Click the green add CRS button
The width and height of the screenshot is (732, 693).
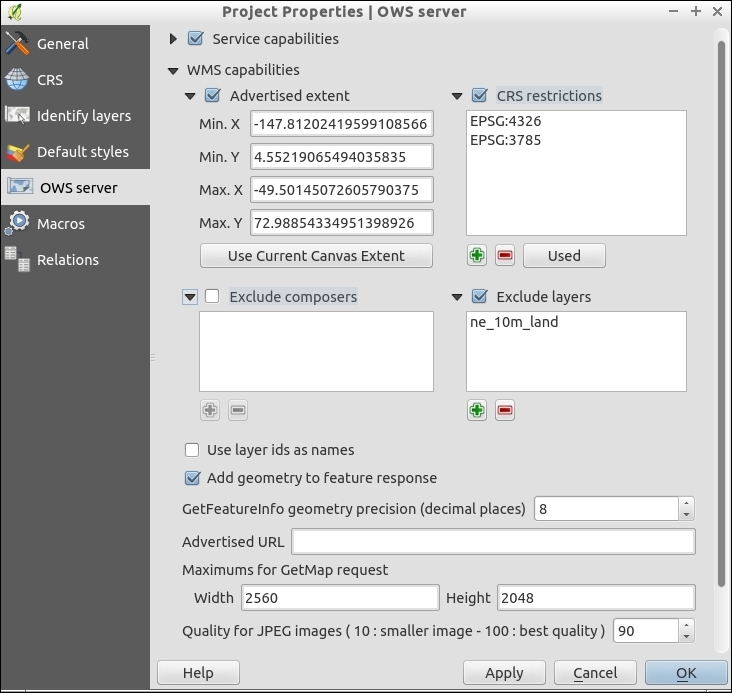point(477,256)
